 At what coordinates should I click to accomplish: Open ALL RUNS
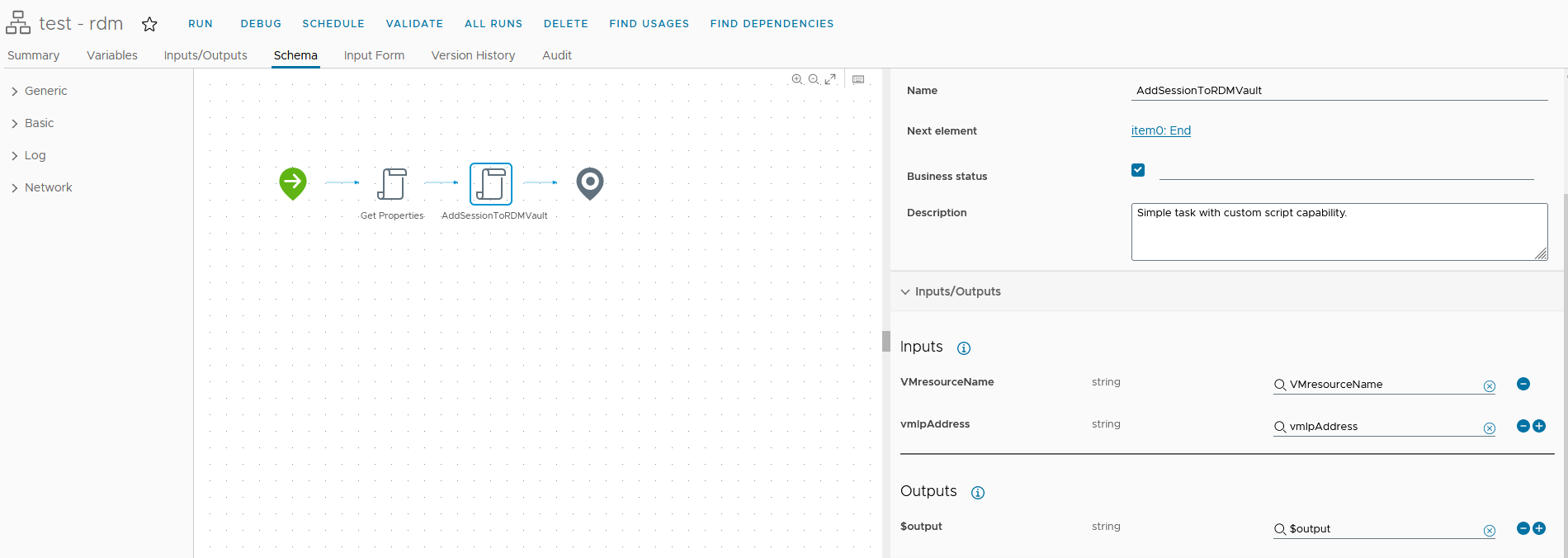(494, 24)
